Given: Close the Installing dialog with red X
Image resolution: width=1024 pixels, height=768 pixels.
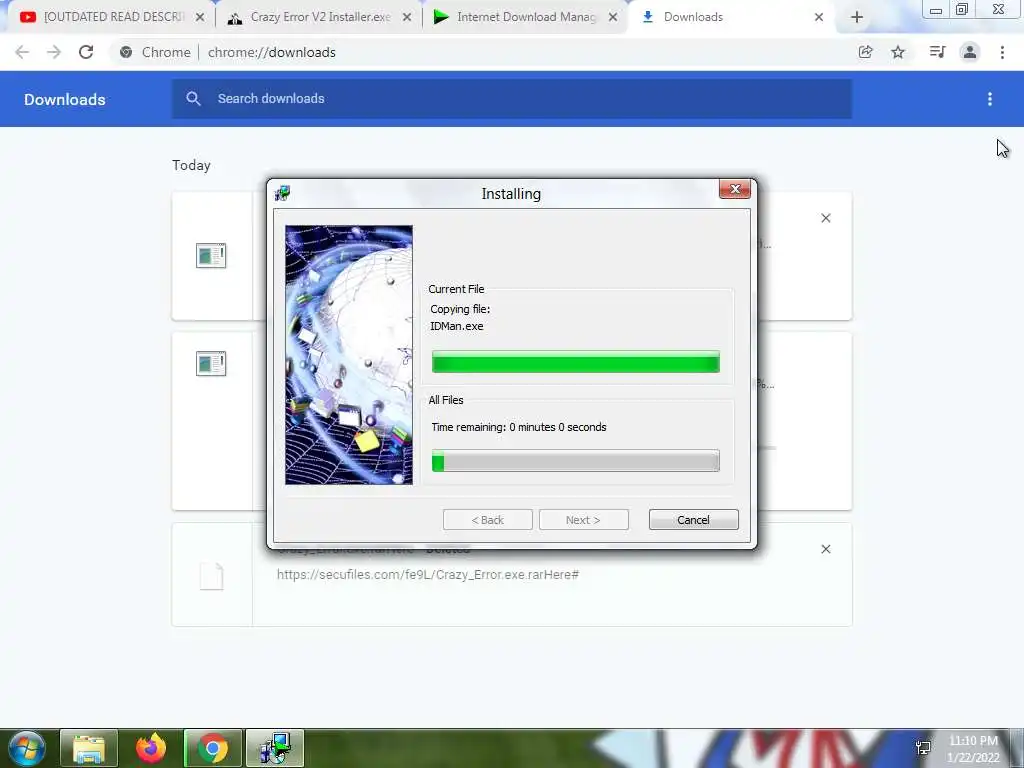Looking at the screenshot, I should [x=735, y=189].
